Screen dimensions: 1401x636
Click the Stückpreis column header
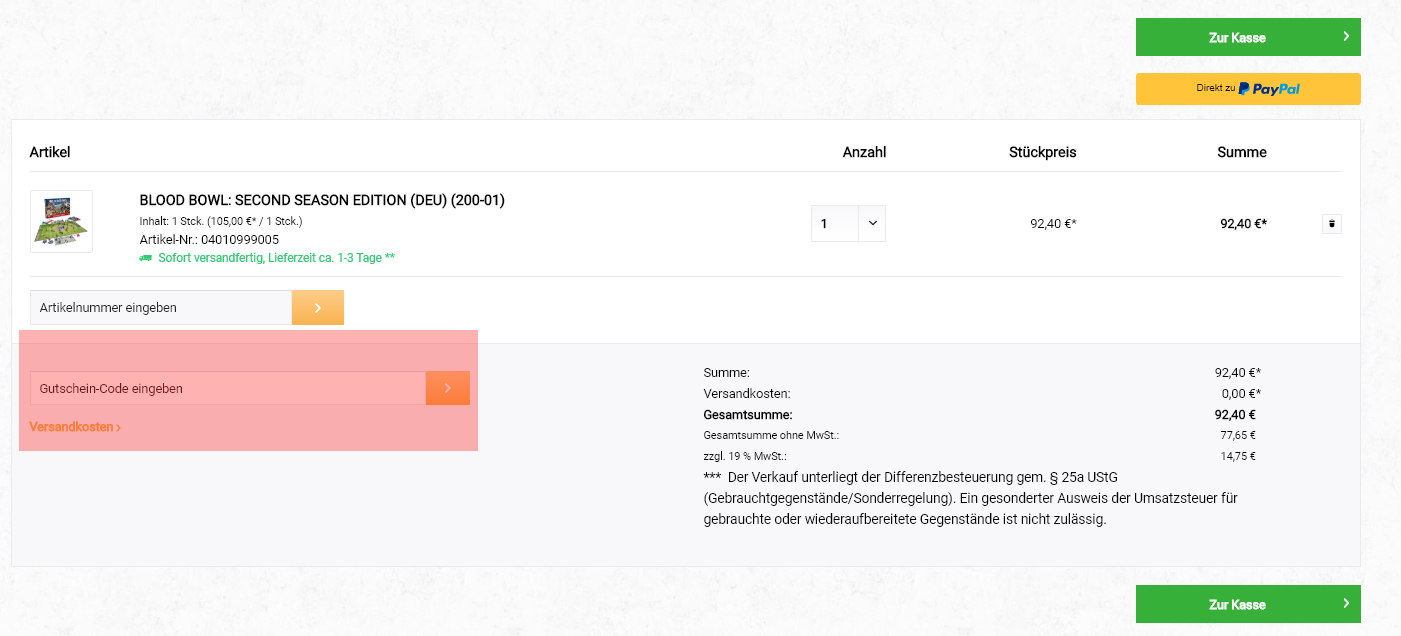1042,152
